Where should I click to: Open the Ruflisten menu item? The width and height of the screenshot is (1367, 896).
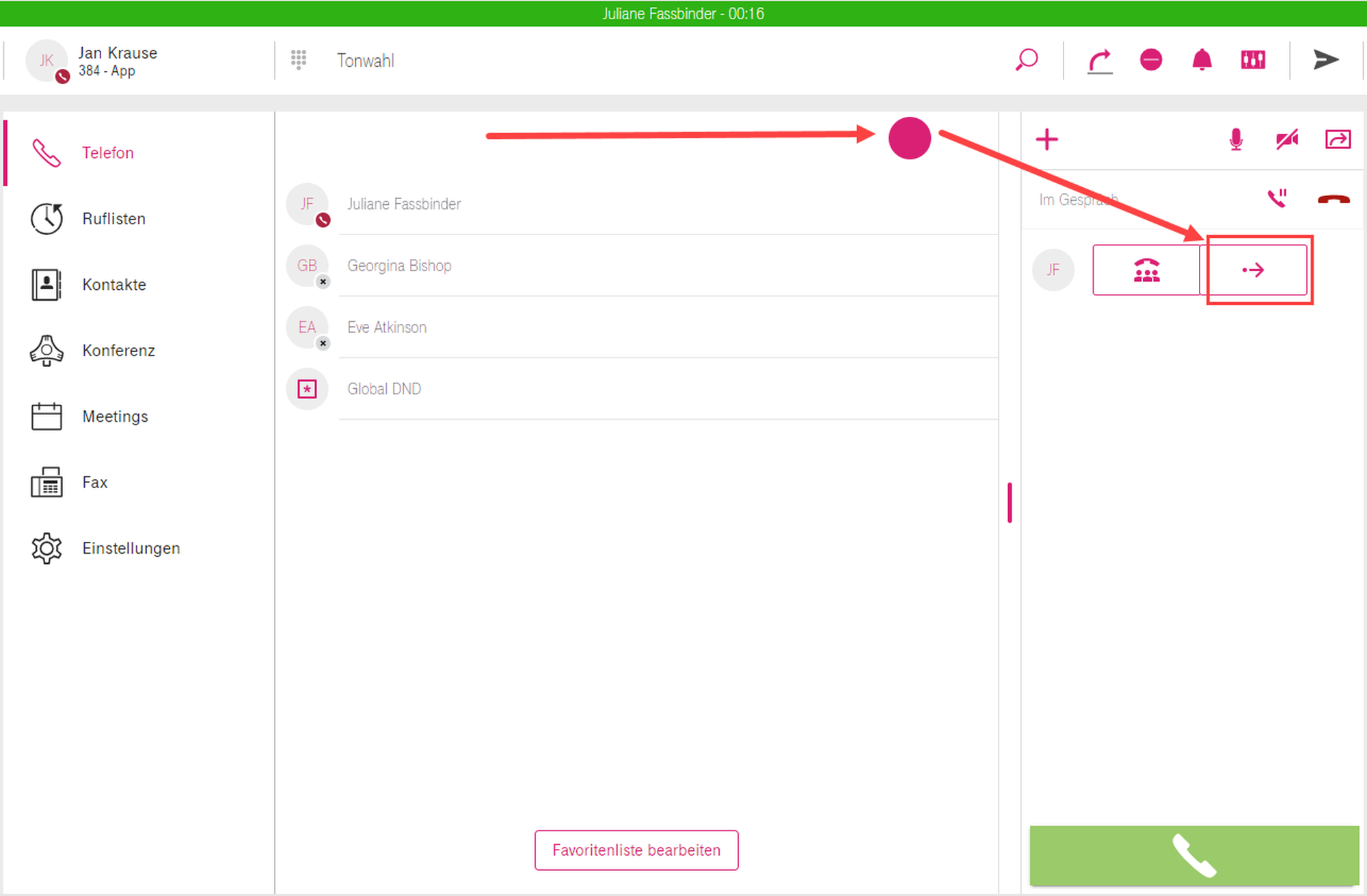[x=113, y=219]
